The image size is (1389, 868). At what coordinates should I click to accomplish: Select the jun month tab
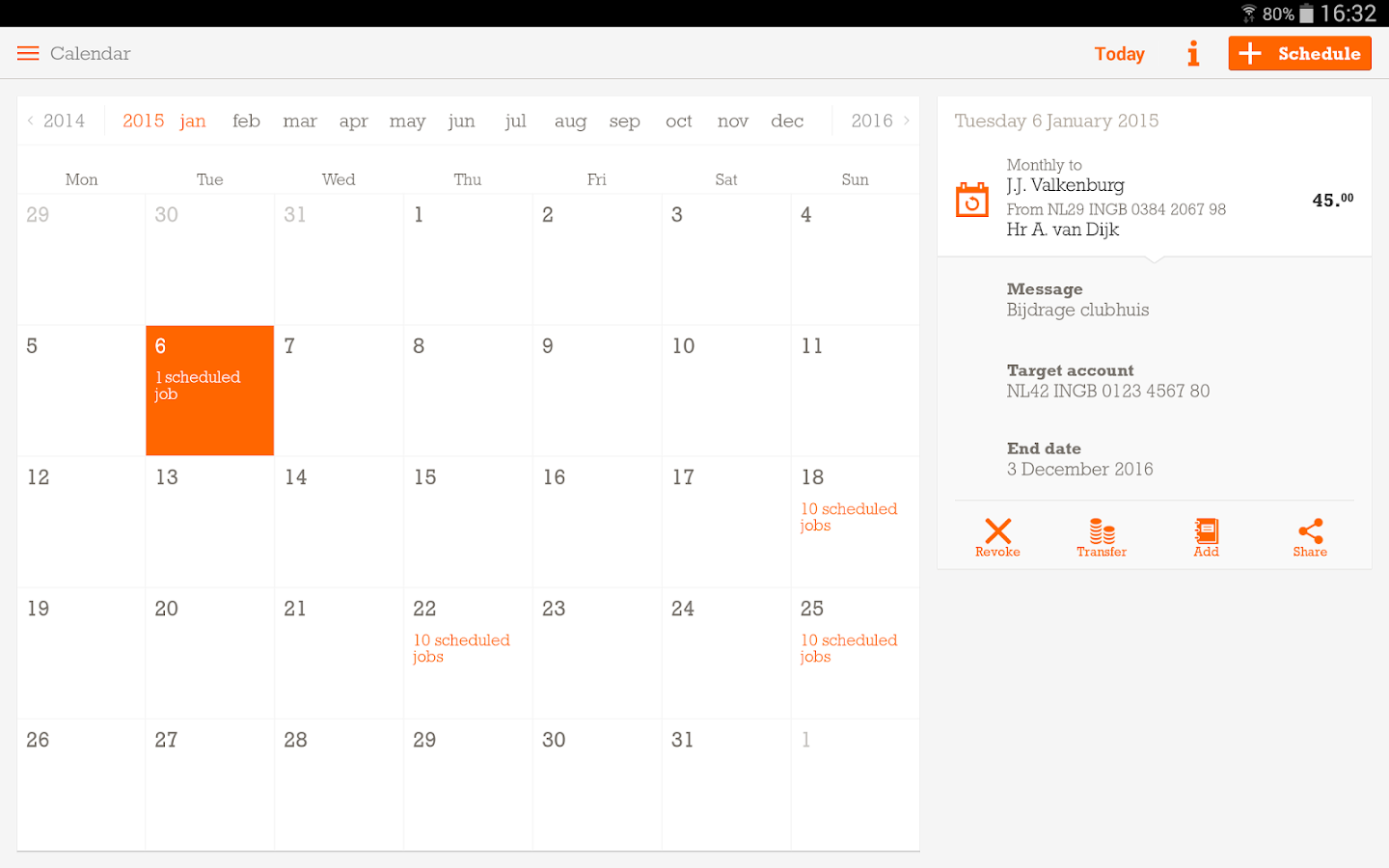[461, 122]
